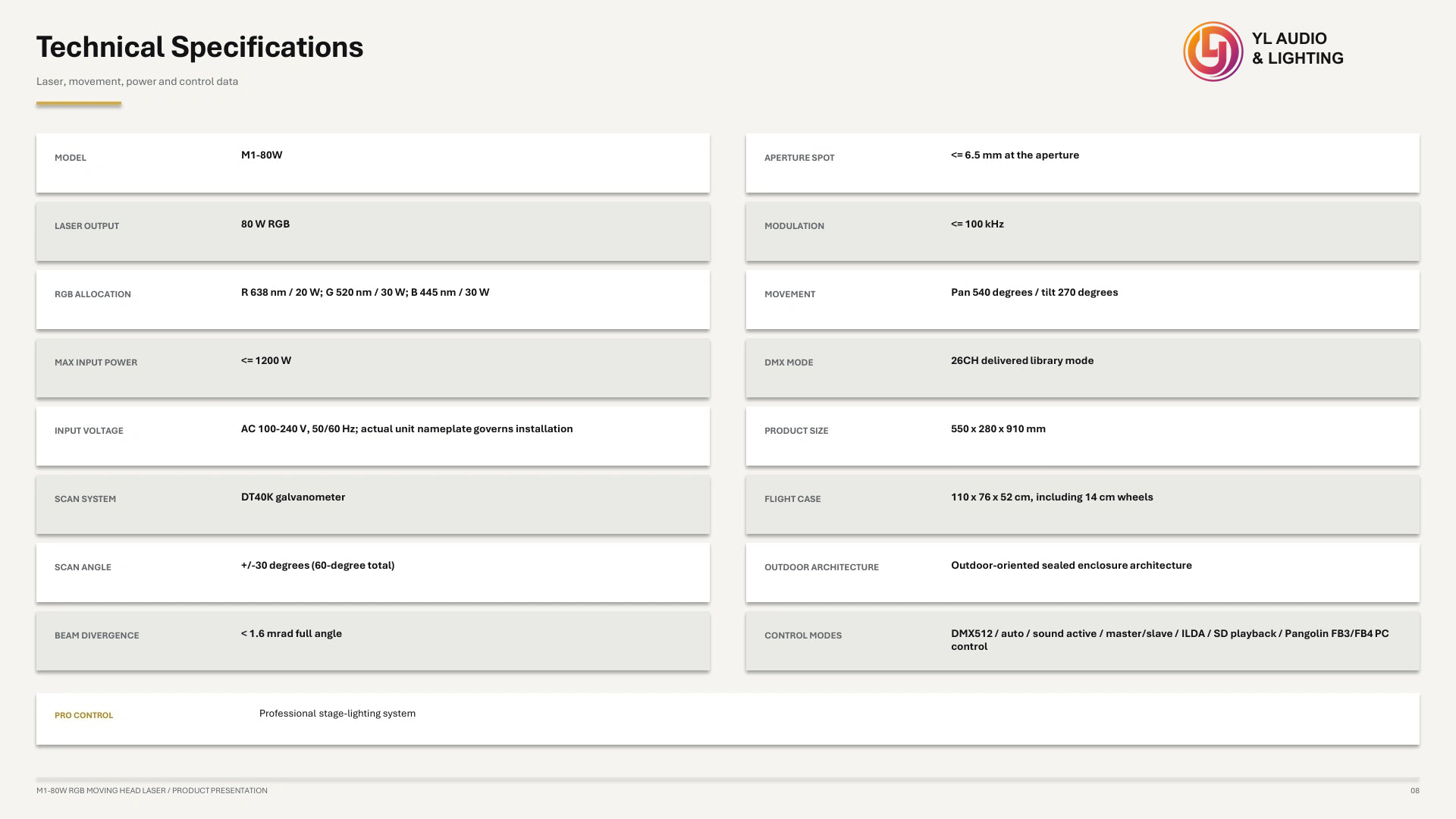The width and height of the screenshot is (1456, 819).
Task: Click the '< 1.6 mrad full angle' value
Action: pyautogui.click(x=291, y=633)
